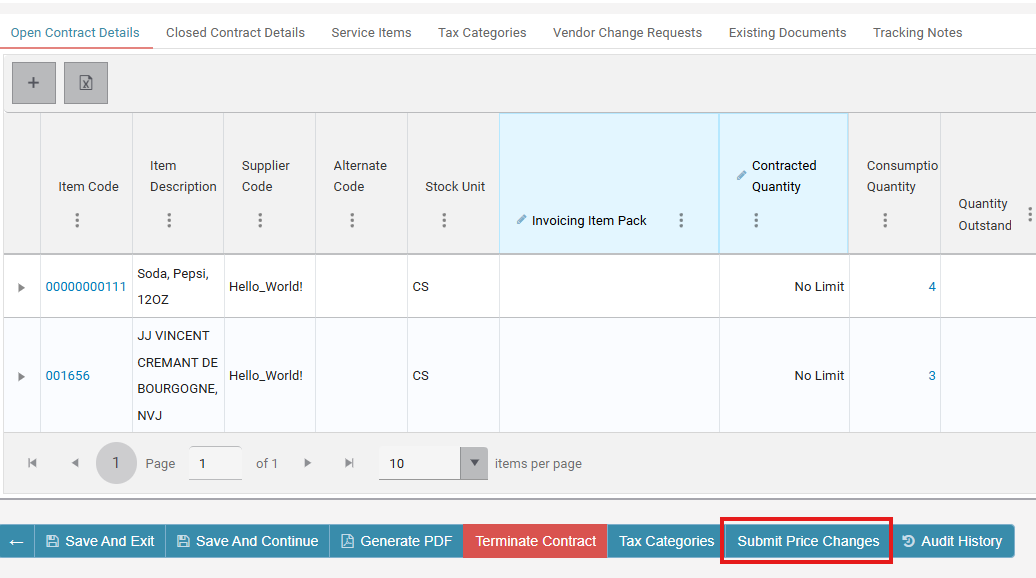Open items per page dropdown
The width and height of the screenshot is (1036, 578).
pos(474,463)
